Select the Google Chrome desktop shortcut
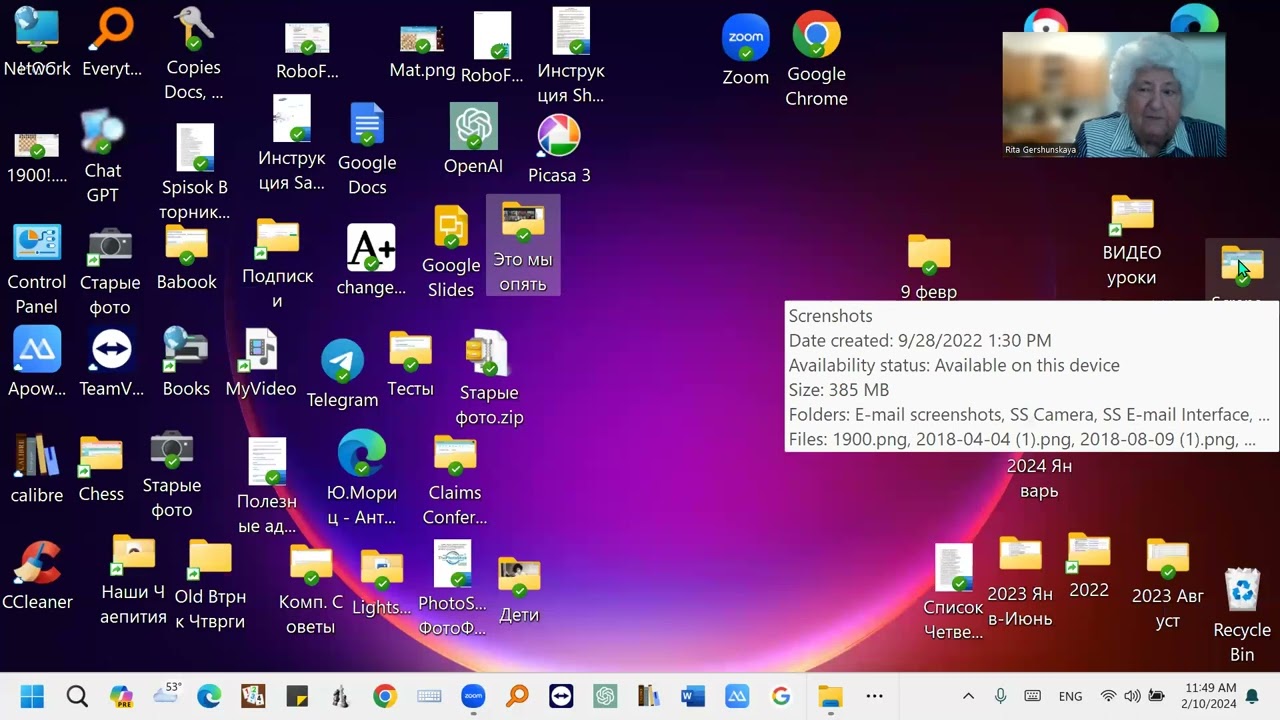 816,60
